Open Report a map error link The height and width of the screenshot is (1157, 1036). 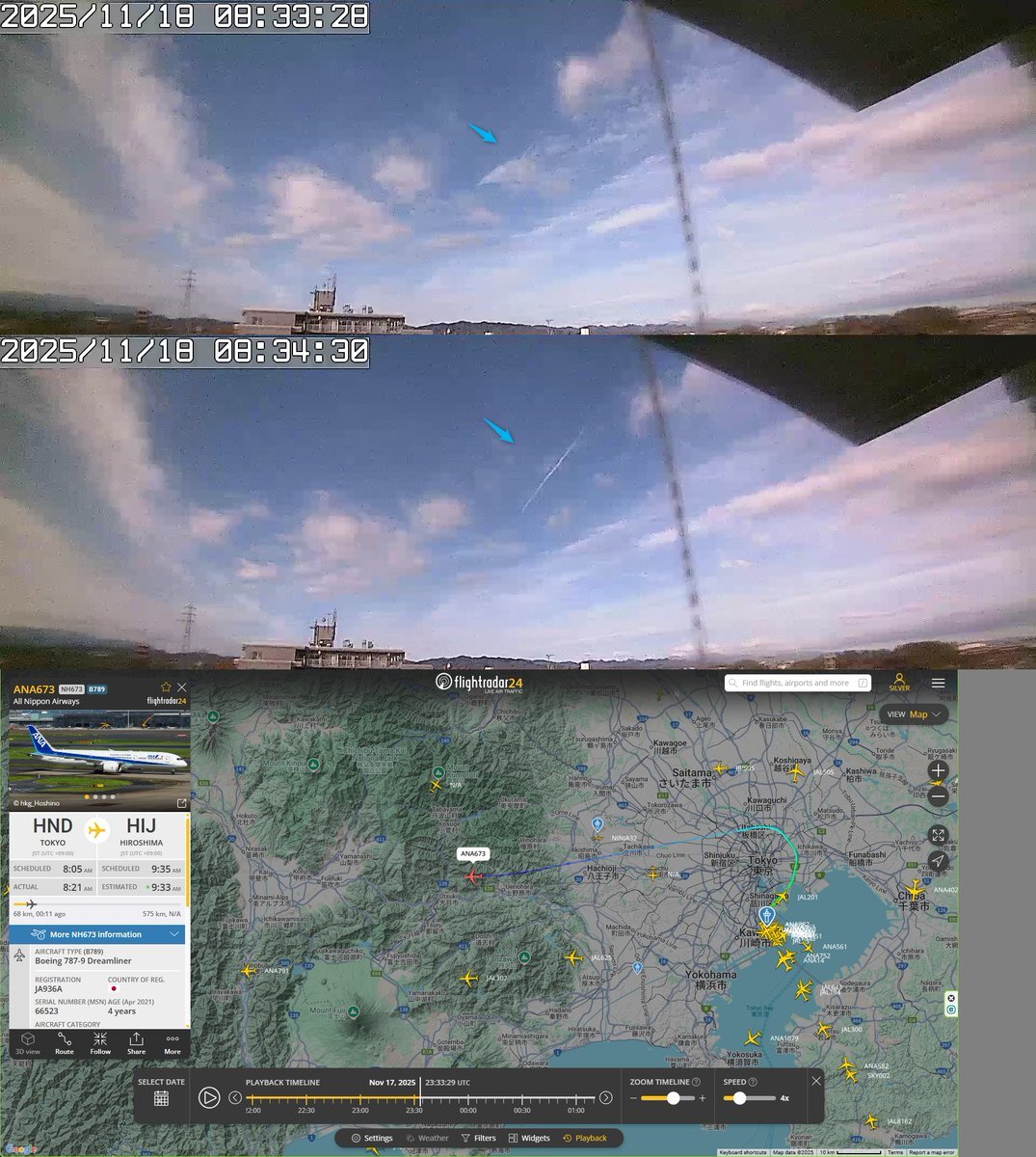(x=932, y=1152)
